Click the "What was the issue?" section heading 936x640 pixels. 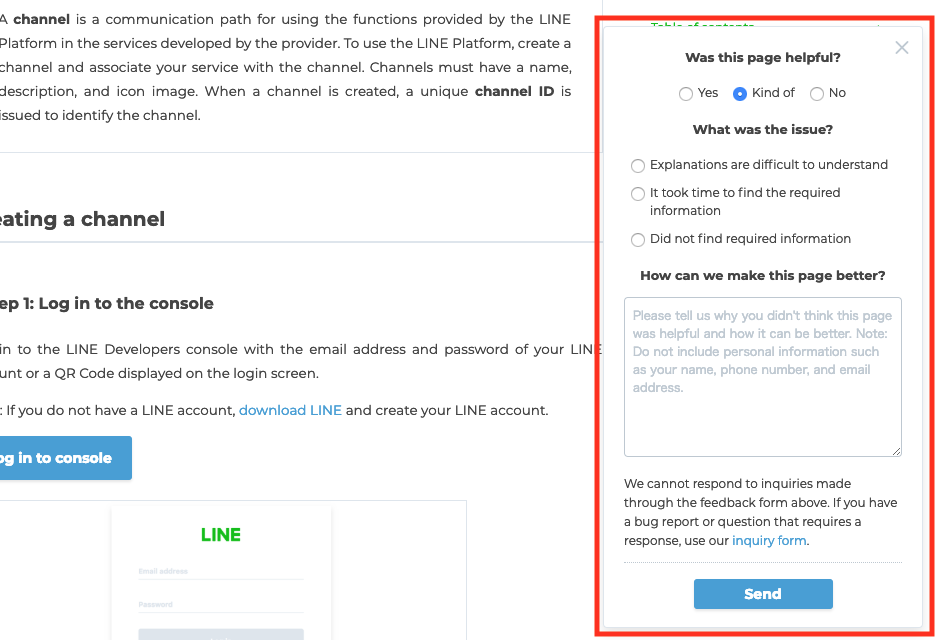click(762, 129)
